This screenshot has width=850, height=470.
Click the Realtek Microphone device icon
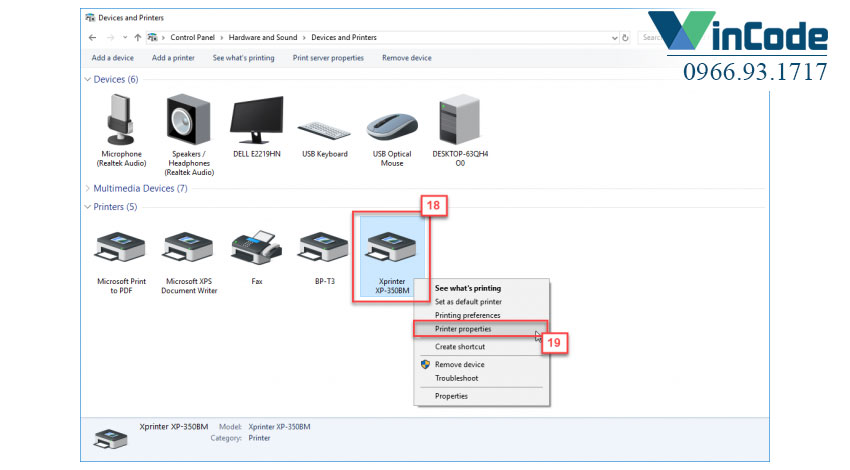pos(120,120)
